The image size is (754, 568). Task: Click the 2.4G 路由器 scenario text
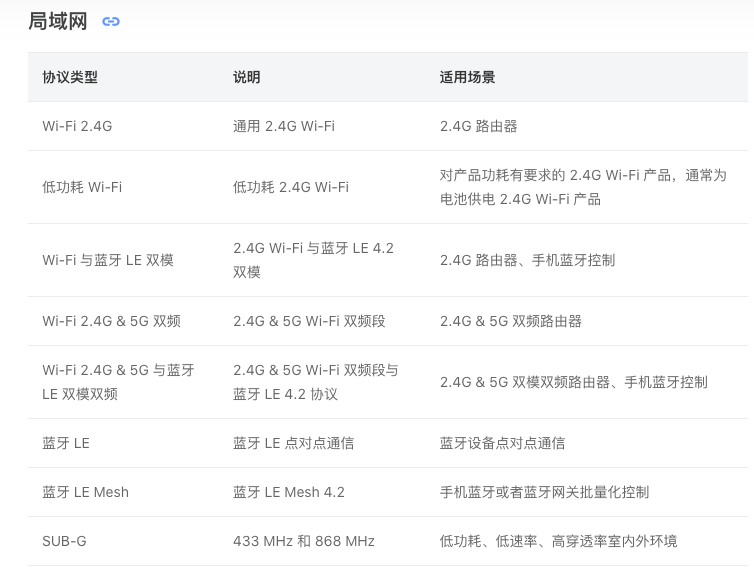[x=478, y=126]
